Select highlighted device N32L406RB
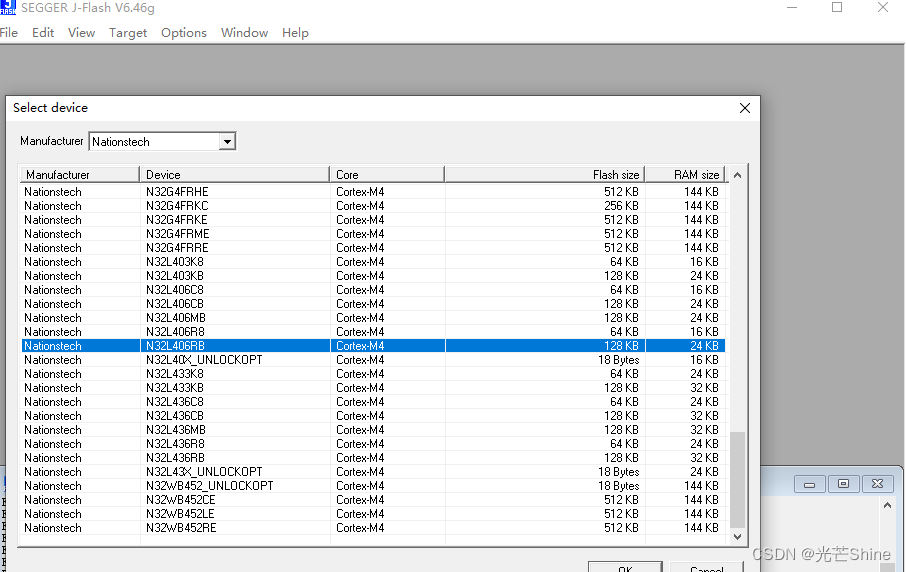This screenshot has height=572, width=906. (x=373, y=346)
